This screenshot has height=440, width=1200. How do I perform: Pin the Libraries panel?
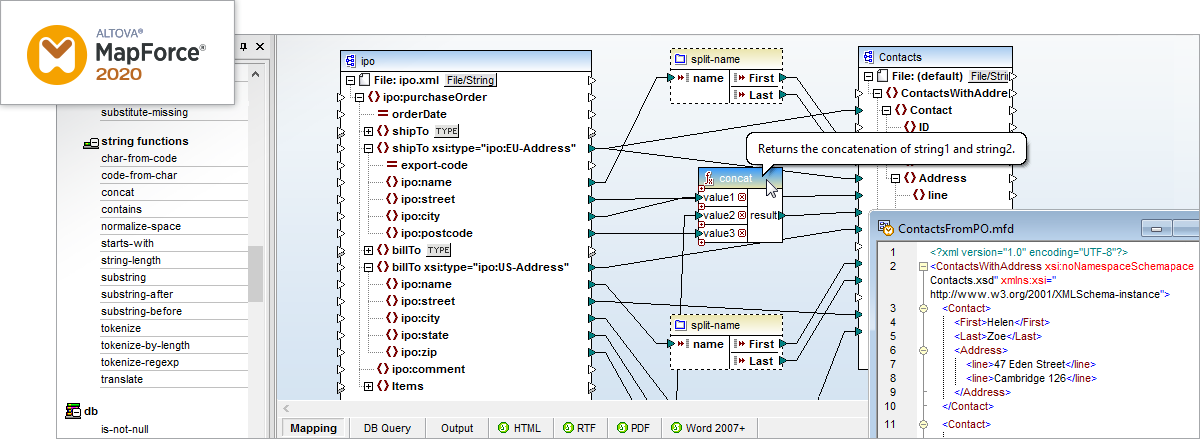(242, 47)
